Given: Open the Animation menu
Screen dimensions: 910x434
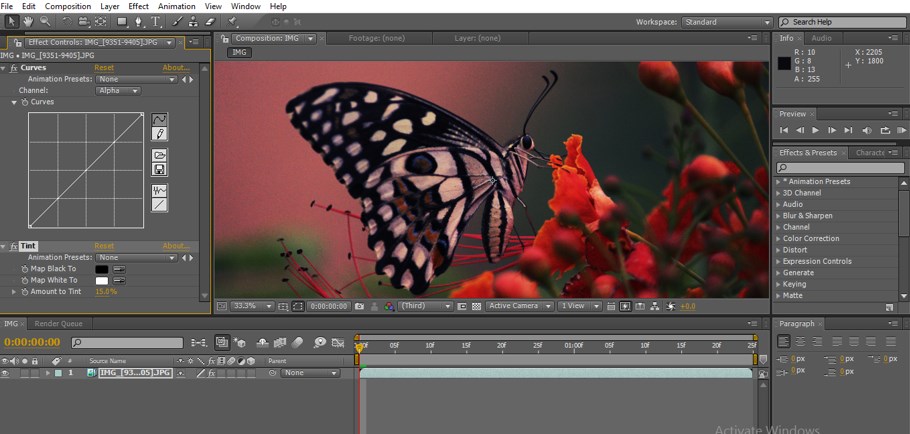Looking at the screenshot, I should [177, 6].
